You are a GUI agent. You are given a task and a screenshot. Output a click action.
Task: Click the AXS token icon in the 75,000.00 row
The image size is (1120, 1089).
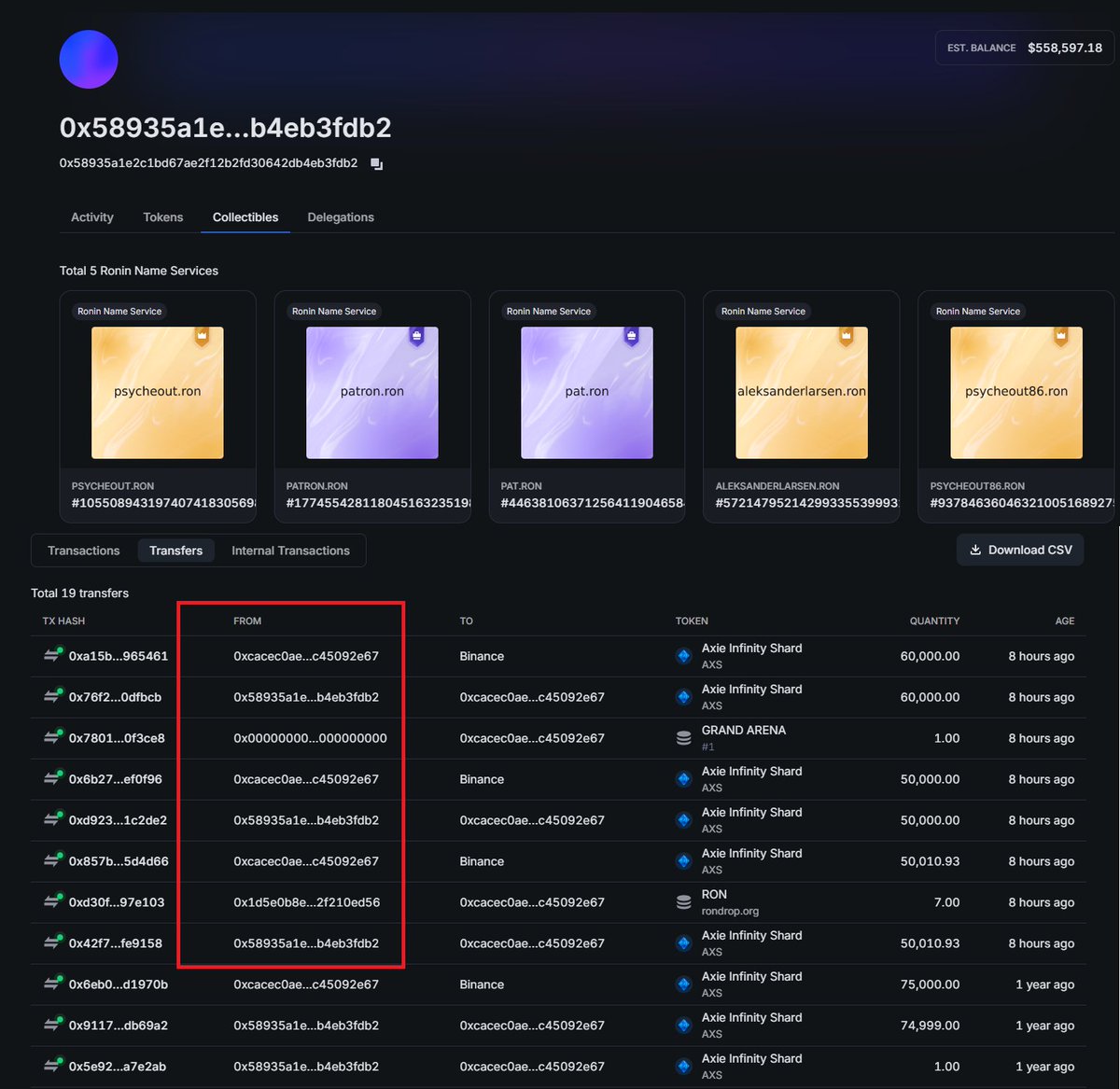point(683,984)
